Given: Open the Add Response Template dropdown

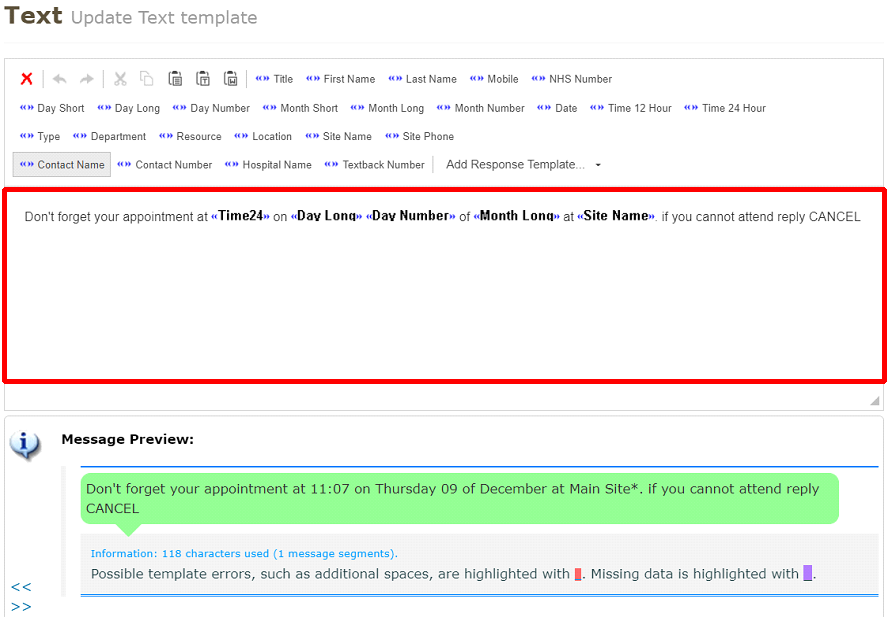Looking at the screenshot, I should (524, 165).
